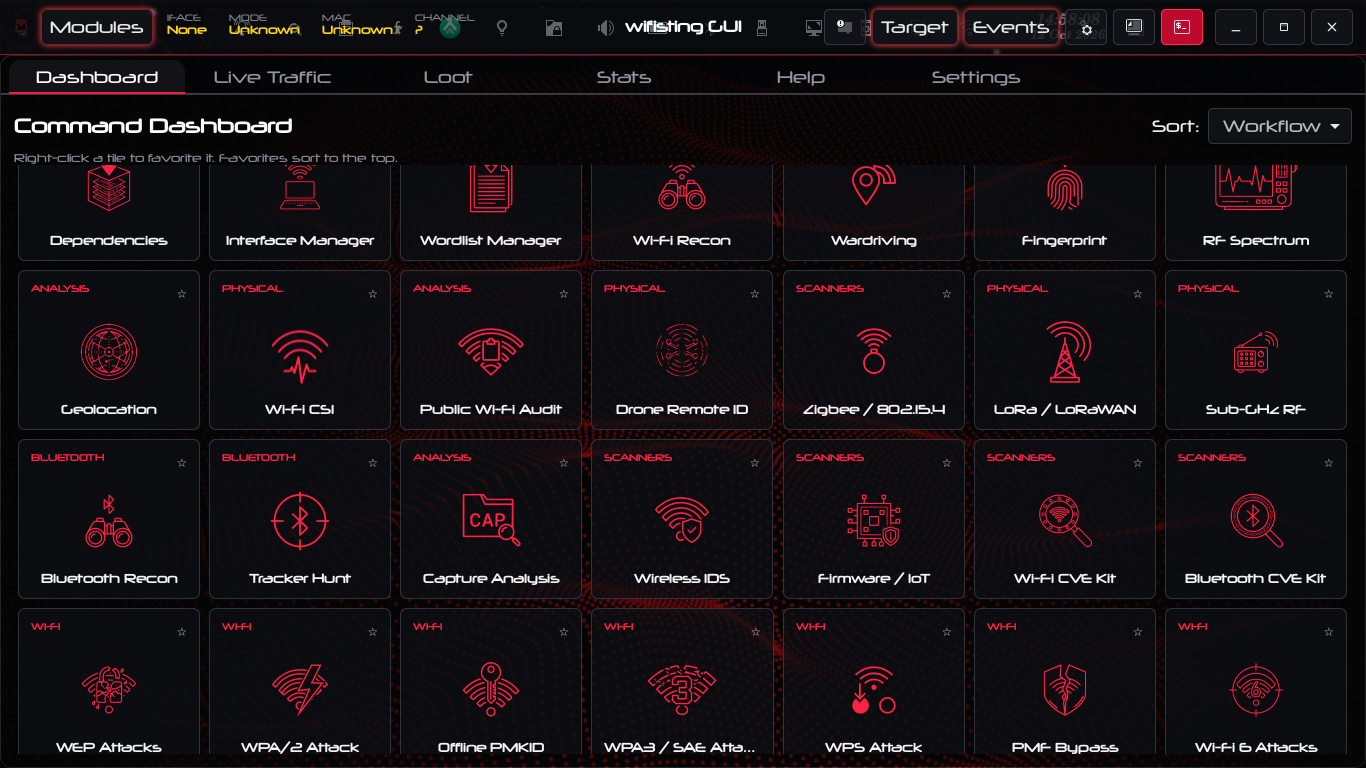
Task: Toggle the favorite star on Wireless IDS tile
Action: click(x=754, y=463)
